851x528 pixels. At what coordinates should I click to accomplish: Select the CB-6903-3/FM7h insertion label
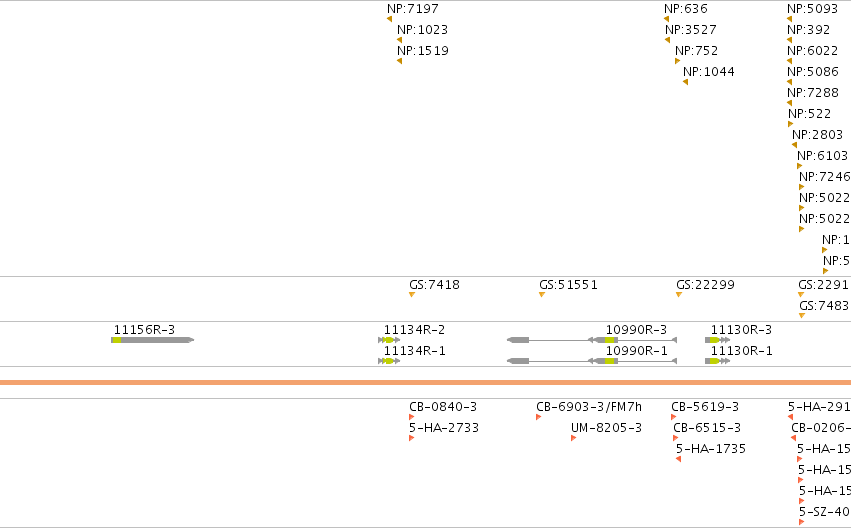point(589,407)
